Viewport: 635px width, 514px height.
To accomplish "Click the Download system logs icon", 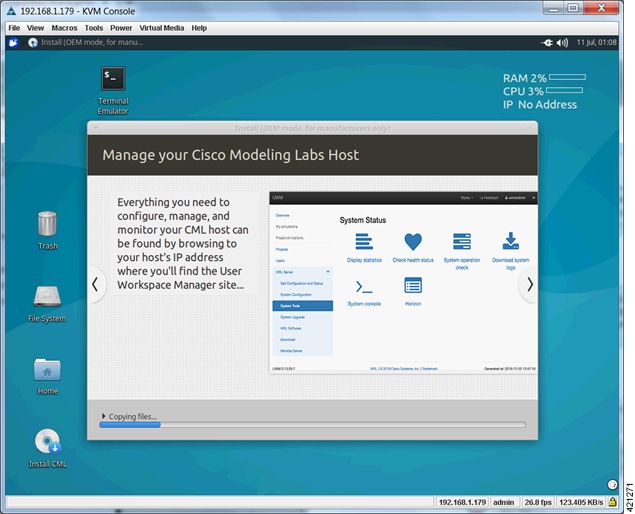I will (x=511, y=241).
